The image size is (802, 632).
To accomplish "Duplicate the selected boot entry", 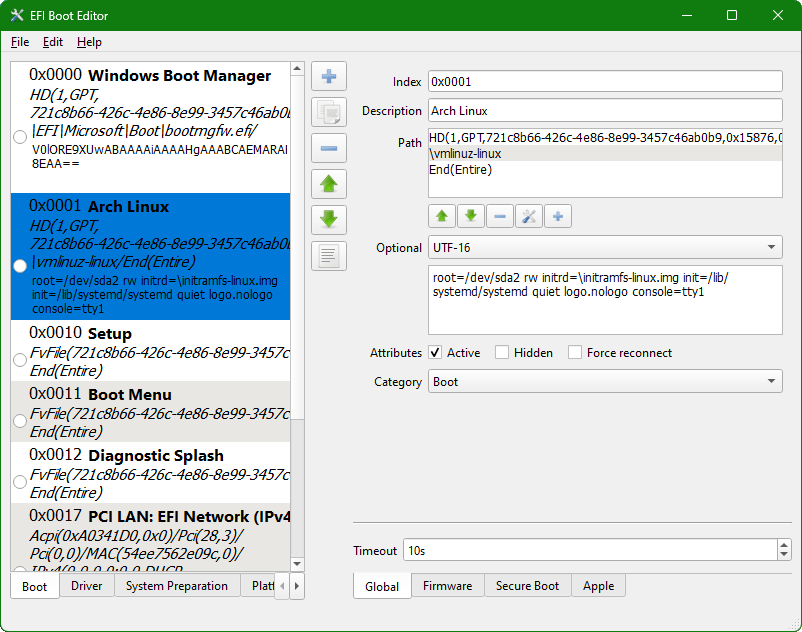I will click(x=328, y=112).
